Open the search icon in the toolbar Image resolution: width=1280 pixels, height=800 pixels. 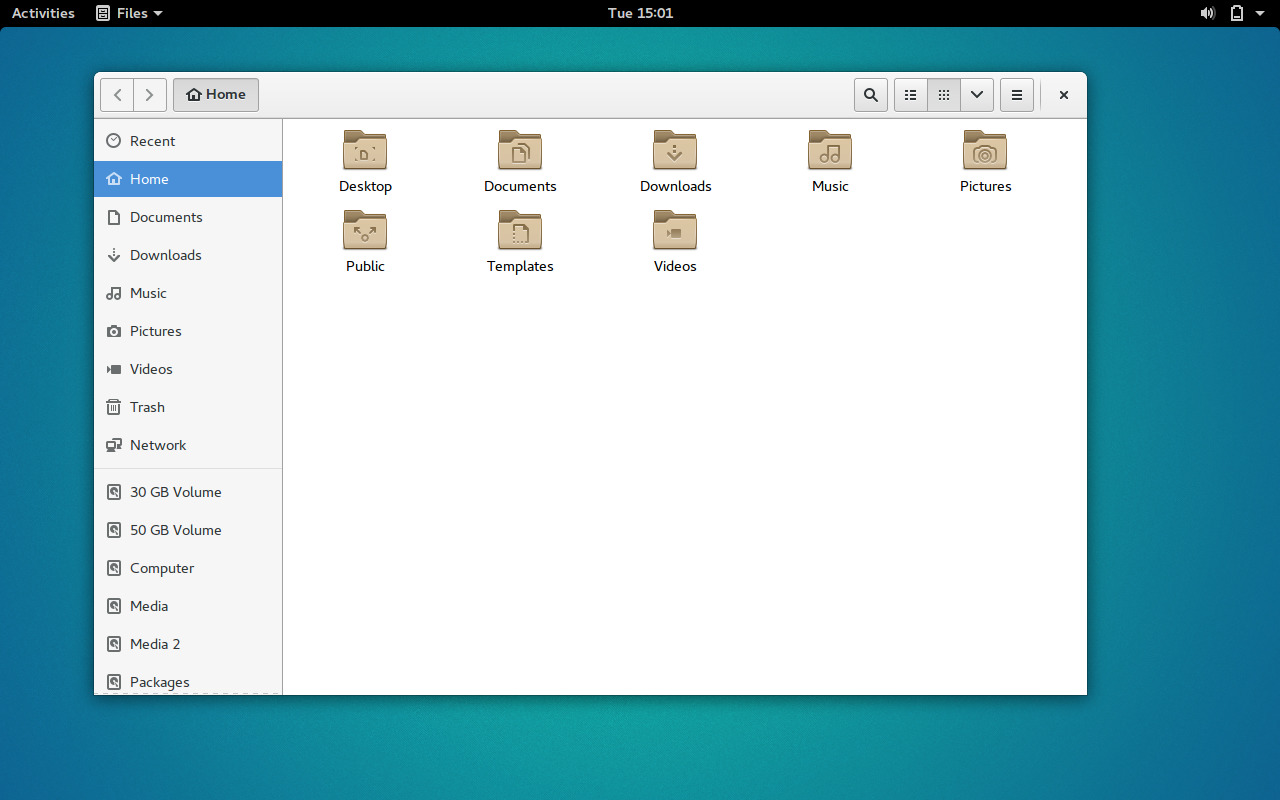(870, 94)
